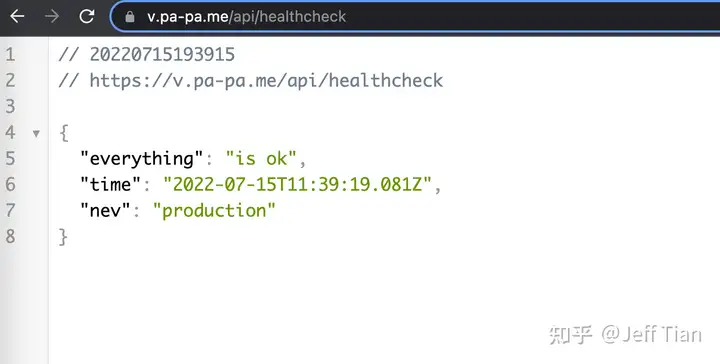Collapse the JSON object on line 4
This screenshot has width=720, height=364.
[x=36, y=134]
